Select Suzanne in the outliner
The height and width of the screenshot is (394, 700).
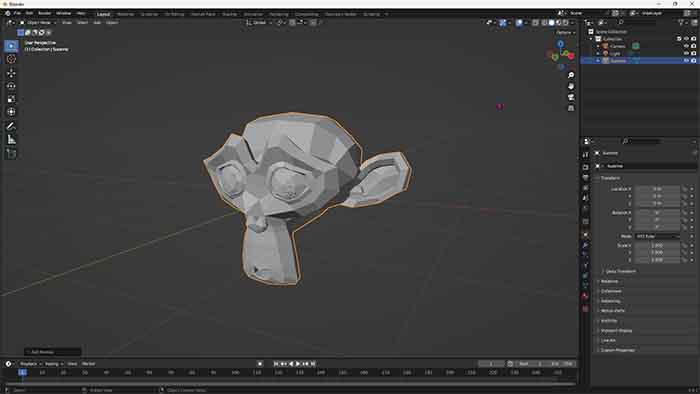coord(618,60)
